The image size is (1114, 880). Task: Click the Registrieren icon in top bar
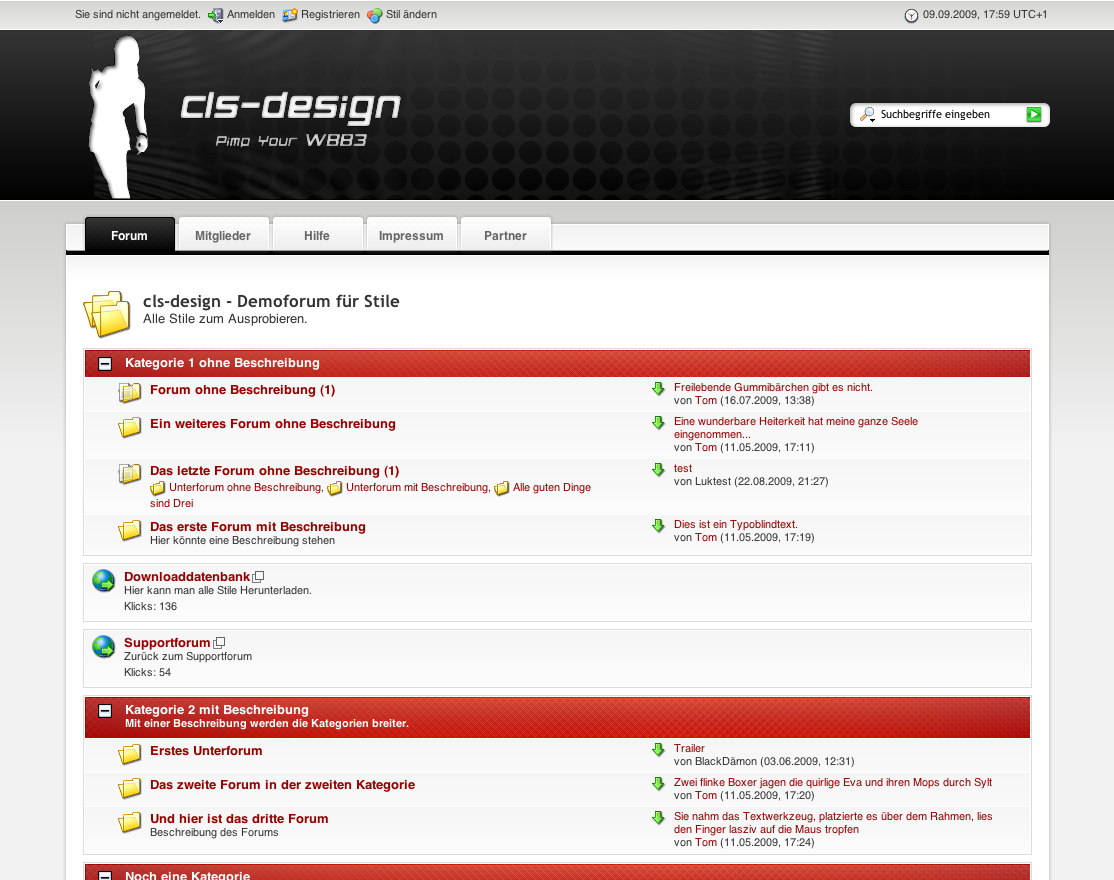click(290, 15)
